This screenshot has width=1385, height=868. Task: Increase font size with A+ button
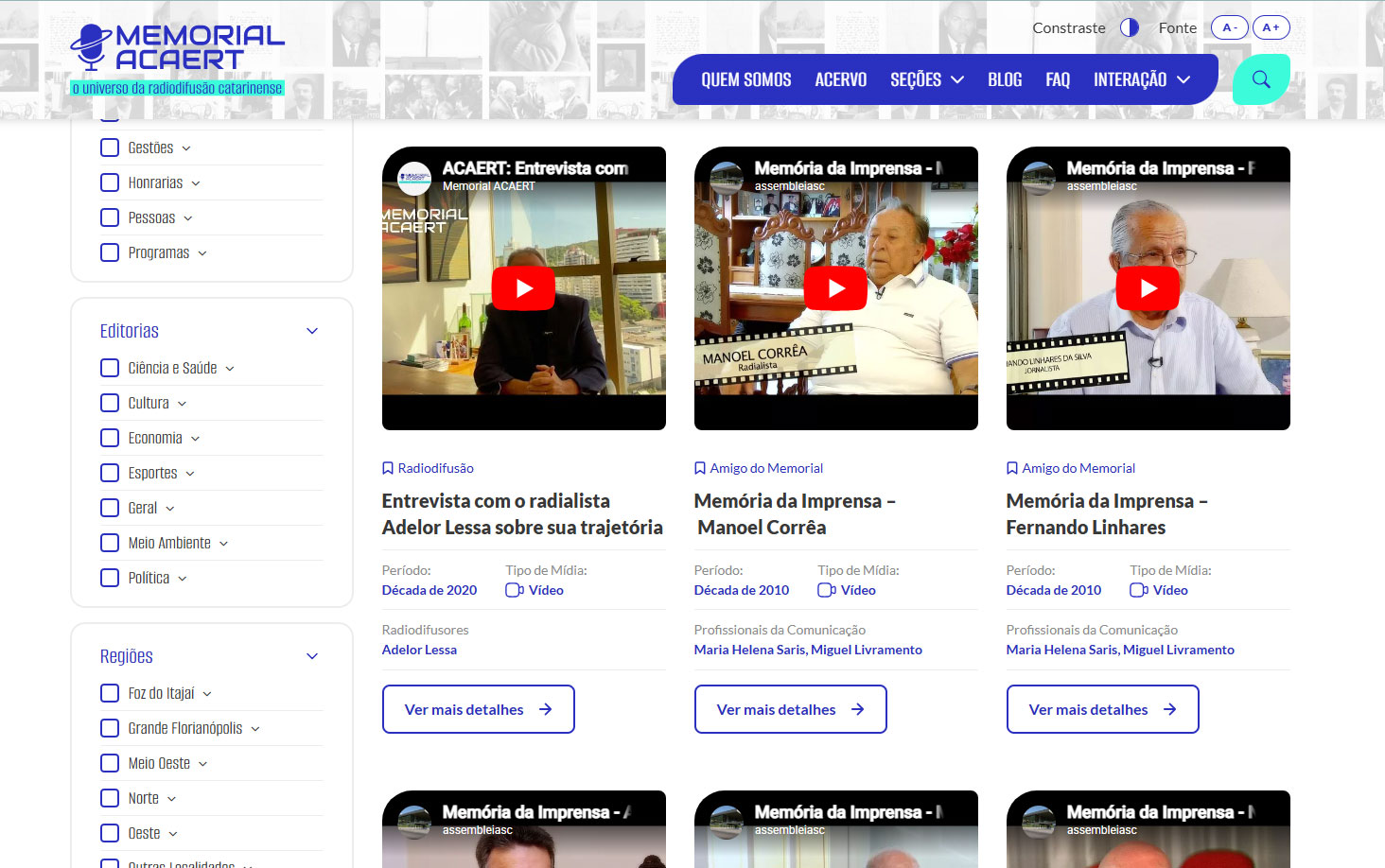[x=1271, y=27]
